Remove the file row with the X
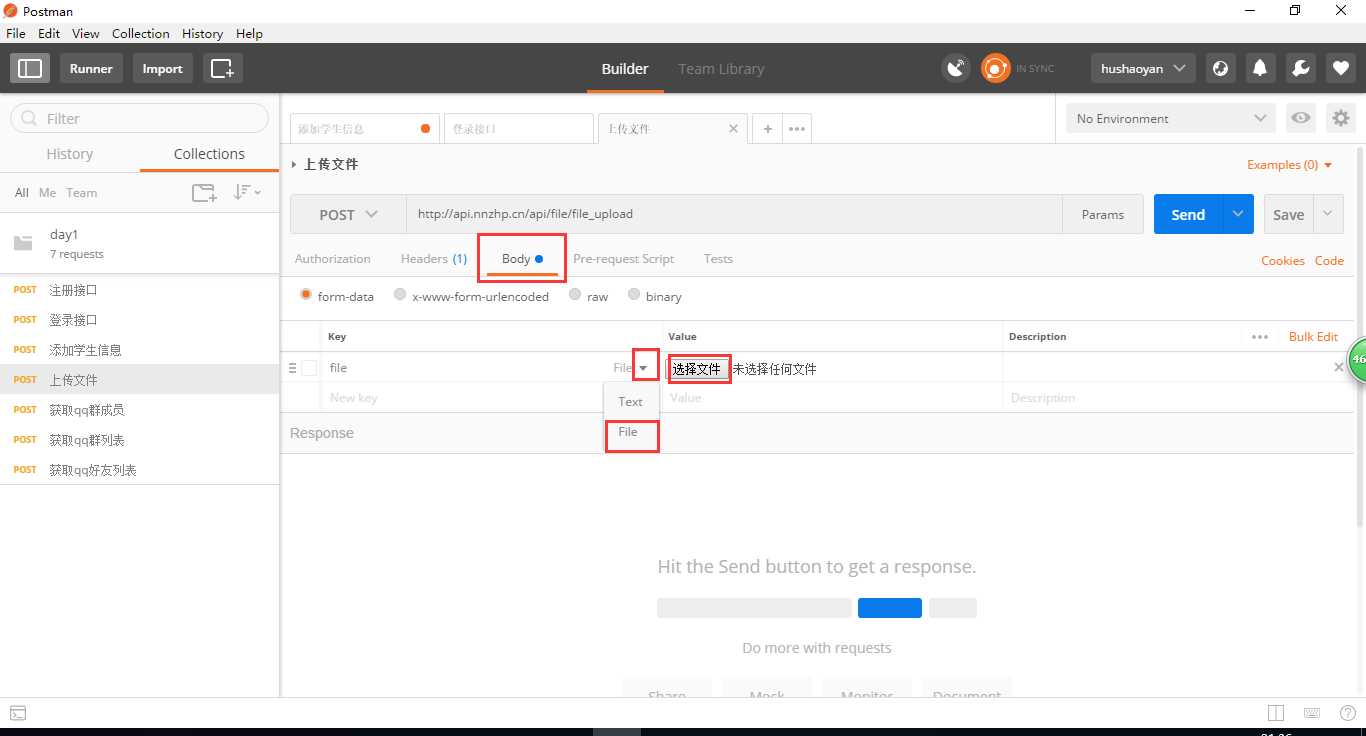This screenshot has height=736, width=1366. [1339, 367]
